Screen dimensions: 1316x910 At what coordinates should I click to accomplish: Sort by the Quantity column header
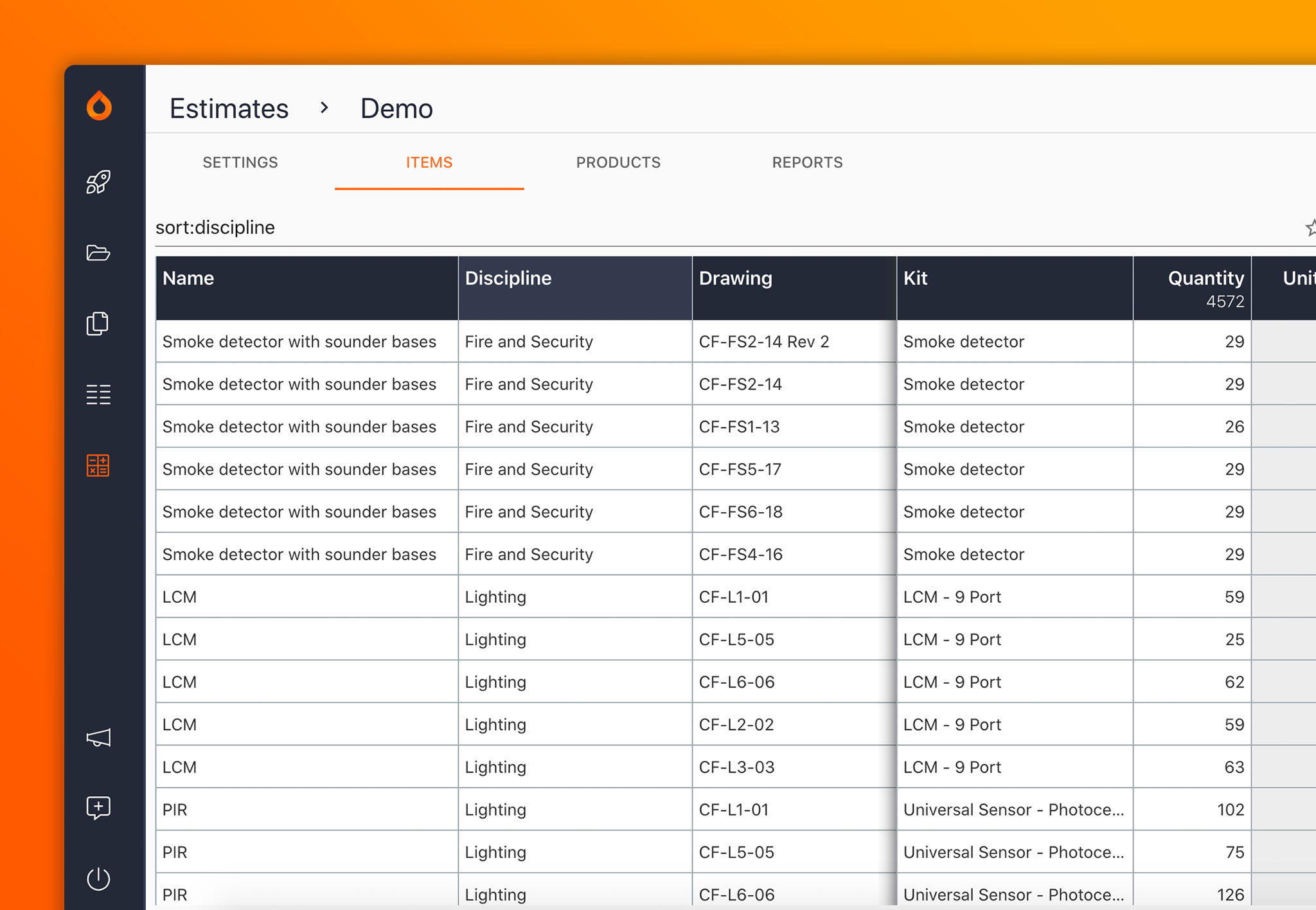click(x=1192, y=288)
